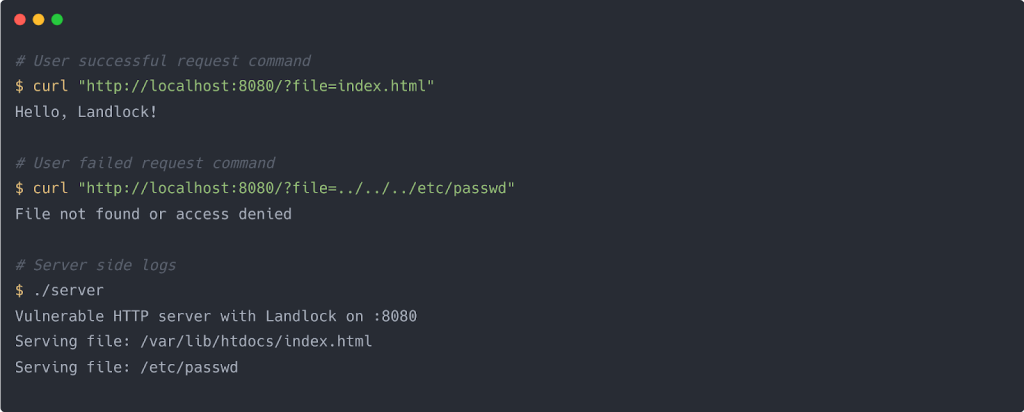Click the green maximize window button
Image resolution: width=1024 pixels, height=412 pixels.
(x=57, y=19)
